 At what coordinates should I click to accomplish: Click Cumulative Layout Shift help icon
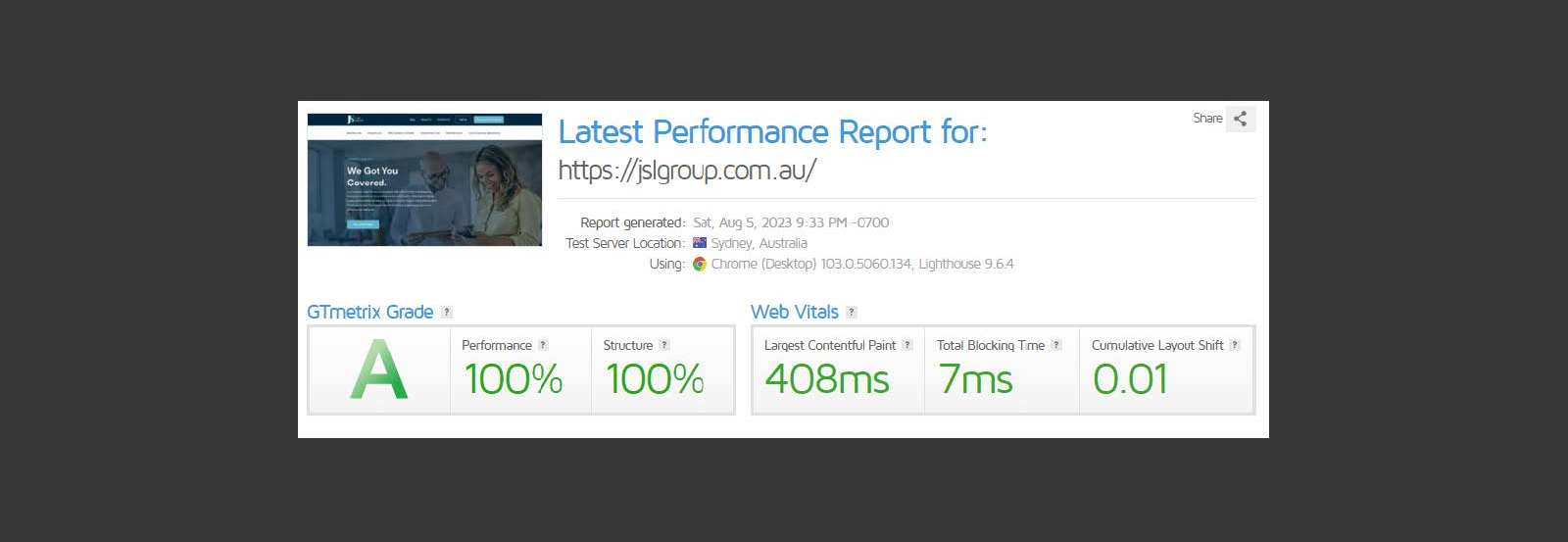pyautogui.click(x=1235, y=345)
